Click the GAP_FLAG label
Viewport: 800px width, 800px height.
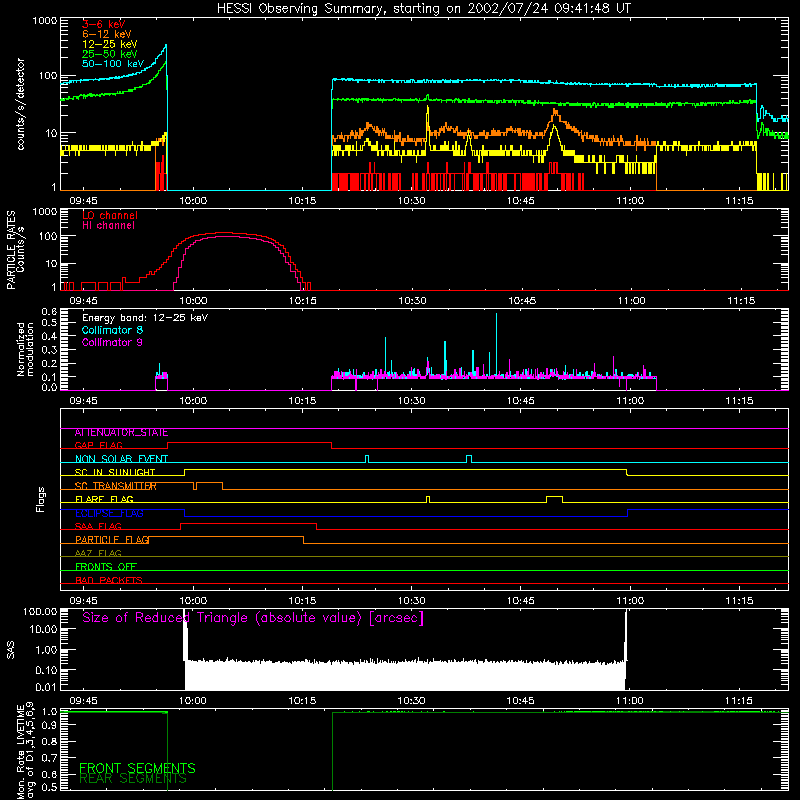(98, 445)
